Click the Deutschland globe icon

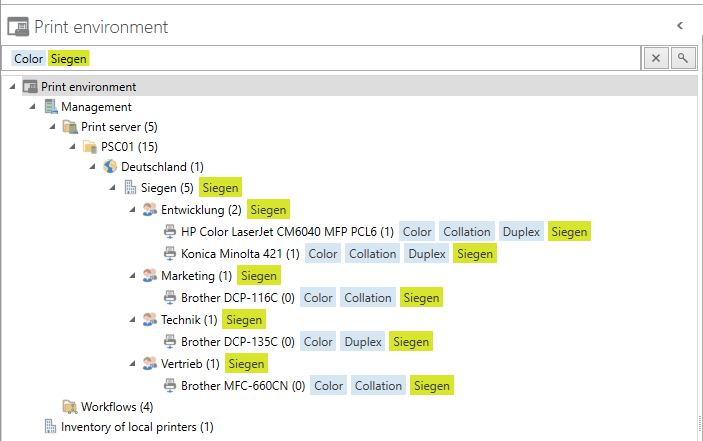110,166
